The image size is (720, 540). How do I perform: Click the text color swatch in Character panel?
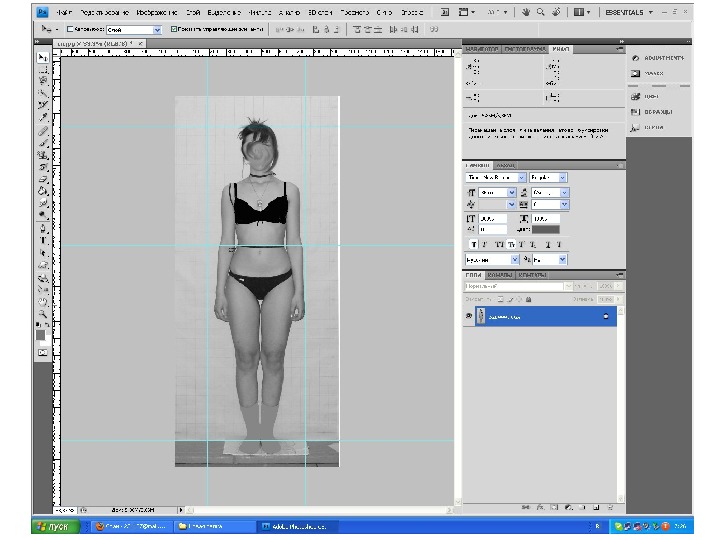point(546,230)
